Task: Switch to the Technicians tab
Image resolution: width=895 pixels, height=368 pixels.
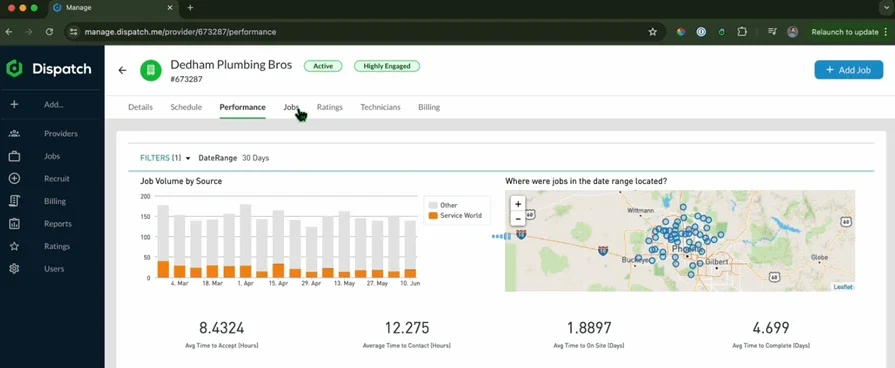Action: (x=380, y=107)
